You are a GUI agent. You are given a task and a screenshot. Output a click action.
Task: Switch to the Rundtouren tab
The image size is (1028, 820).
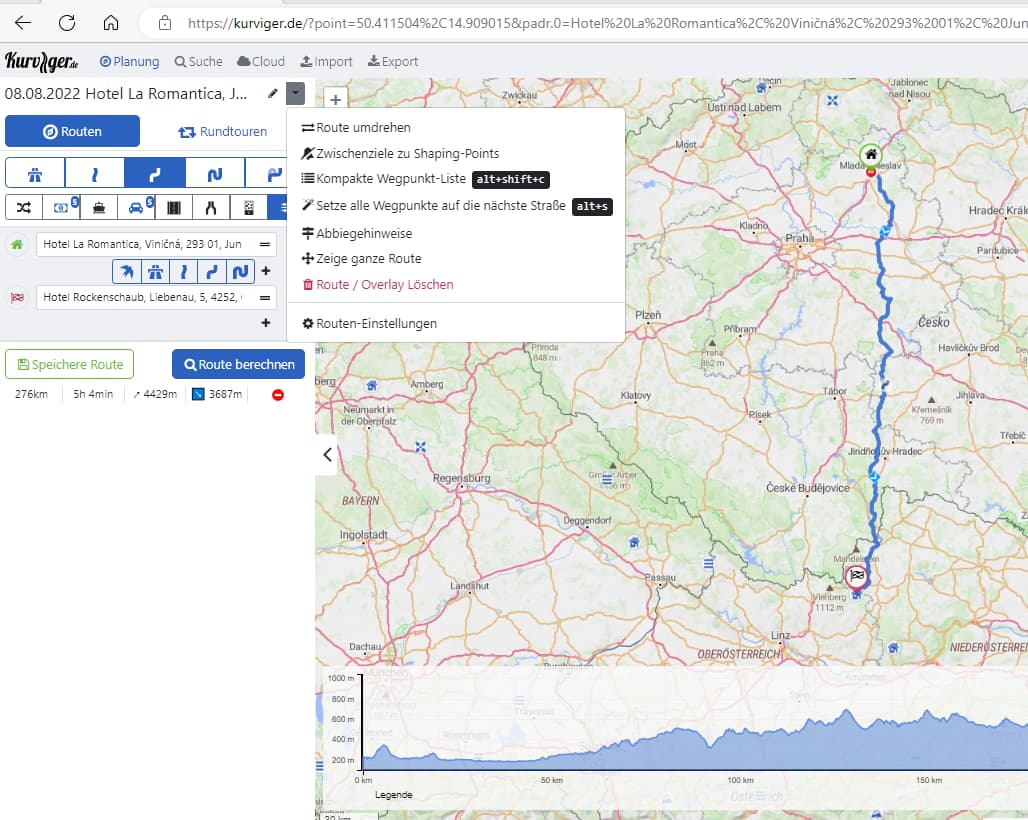[x=223, y=132]
